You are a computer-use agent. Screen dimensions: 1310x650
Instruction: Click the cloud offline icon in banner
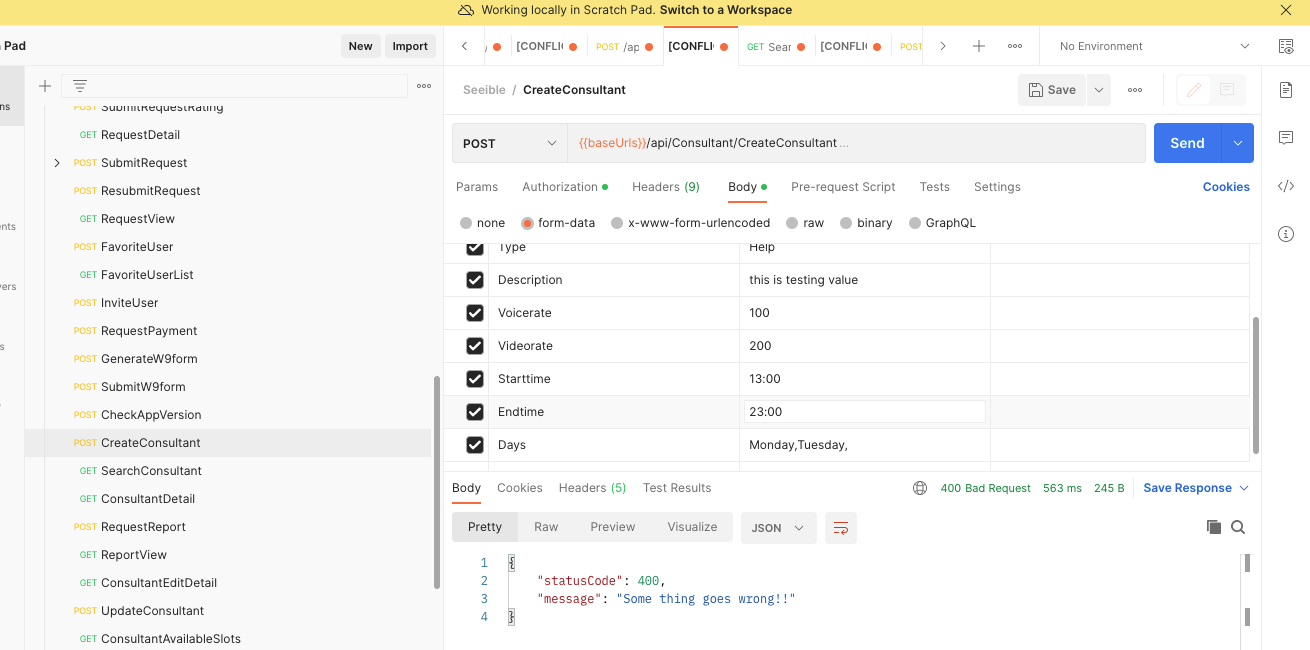click(466, 10)
